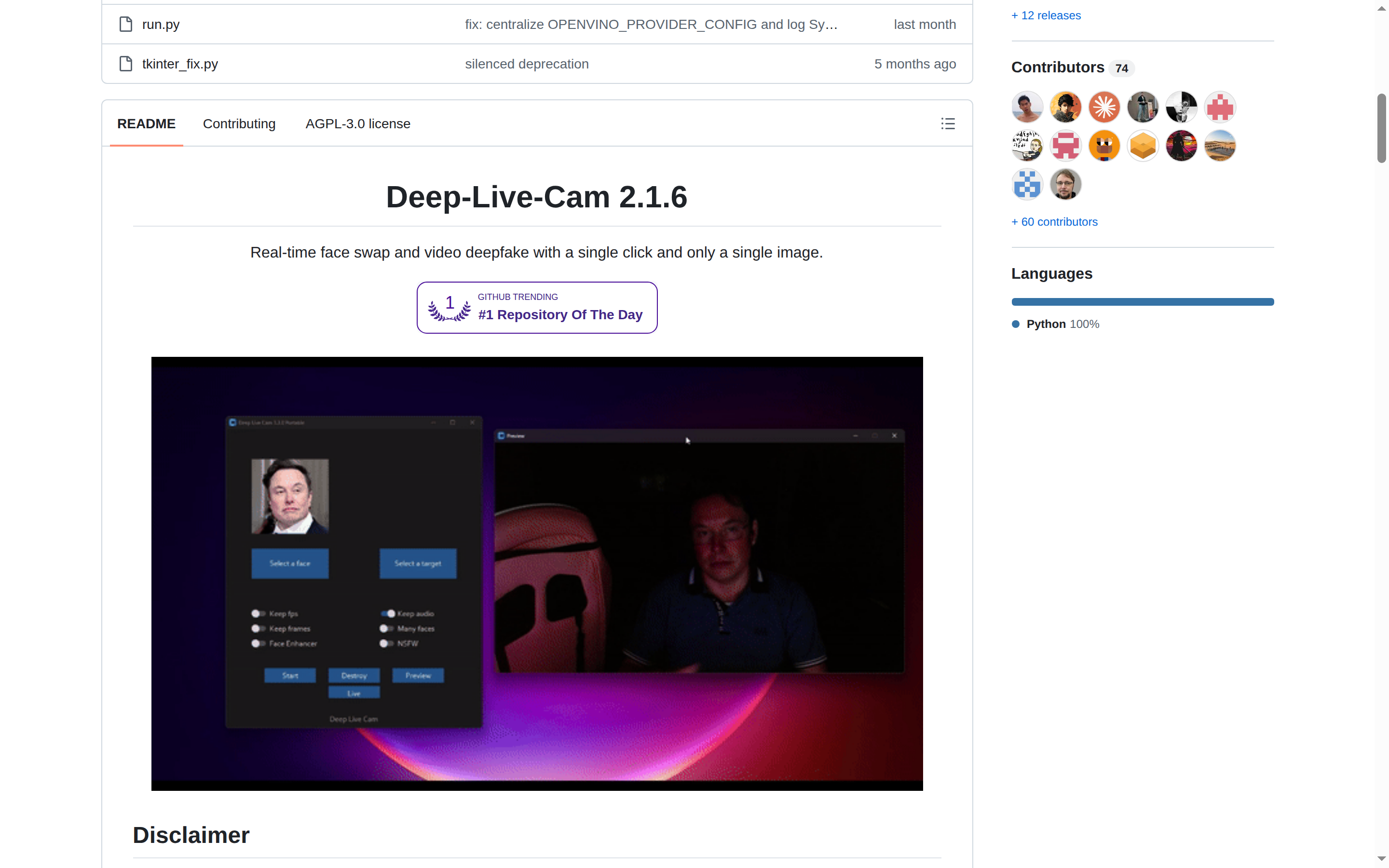This screenshot has height=868, width=1389.
Task: Click the 'last month' timestamp
Action: (x=925, y=24)
